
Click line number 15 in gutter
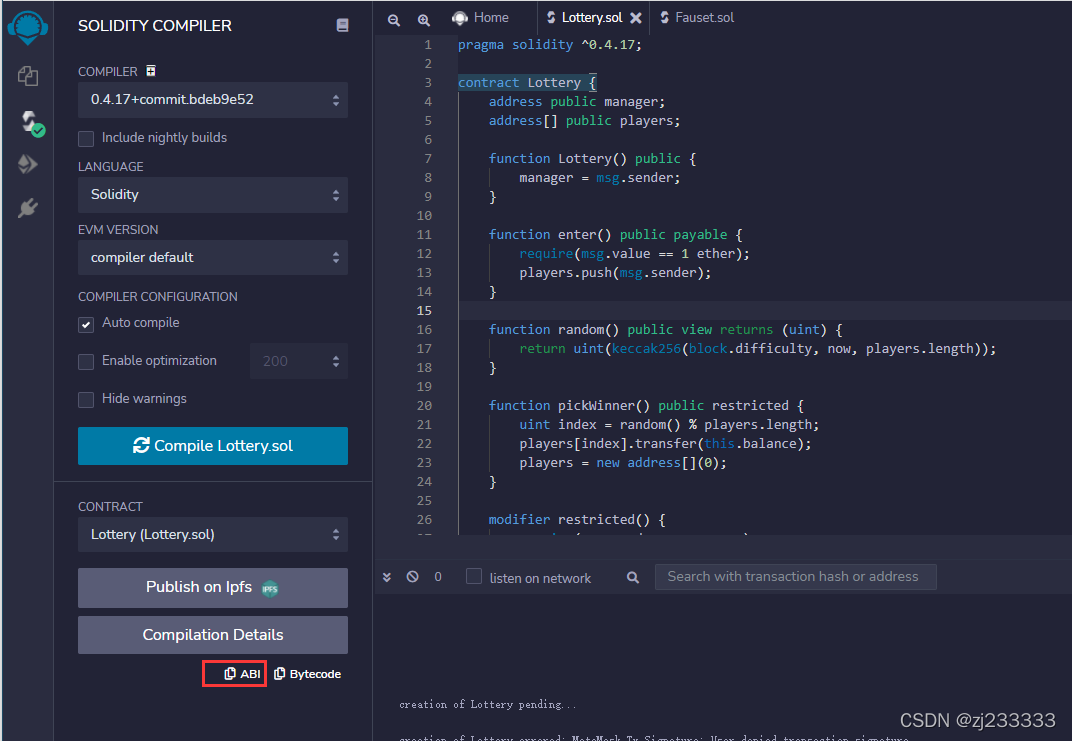(x=424, y=310)
